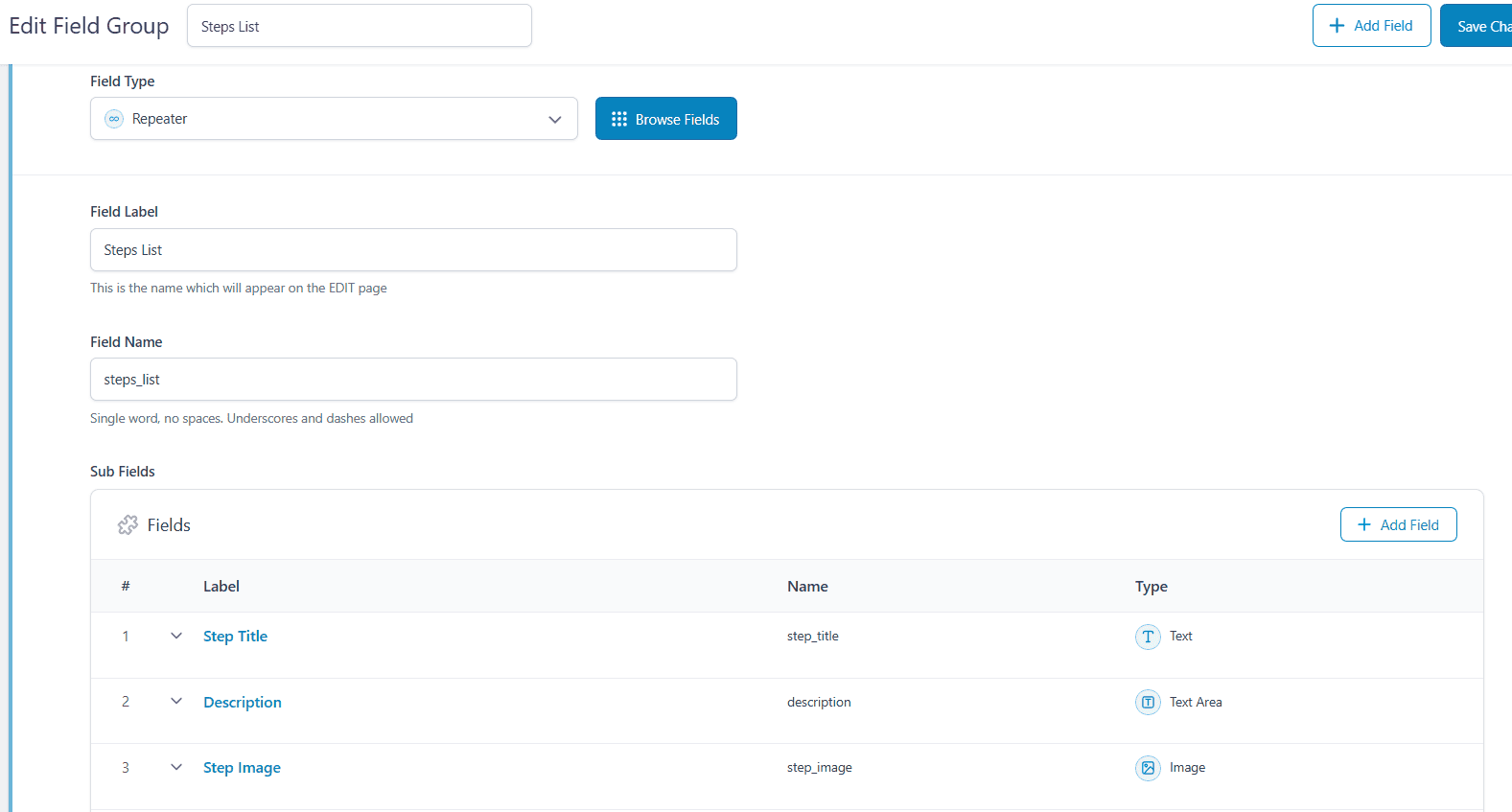
Task: Click the Image type label
Action: (x=1187, y=768)
